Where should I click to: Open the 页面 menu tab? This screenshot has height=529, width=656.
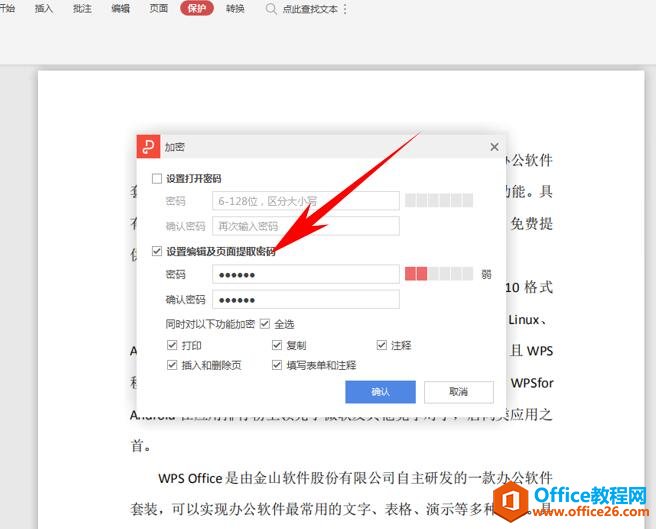pyautogui.click(x=159, y=8)
